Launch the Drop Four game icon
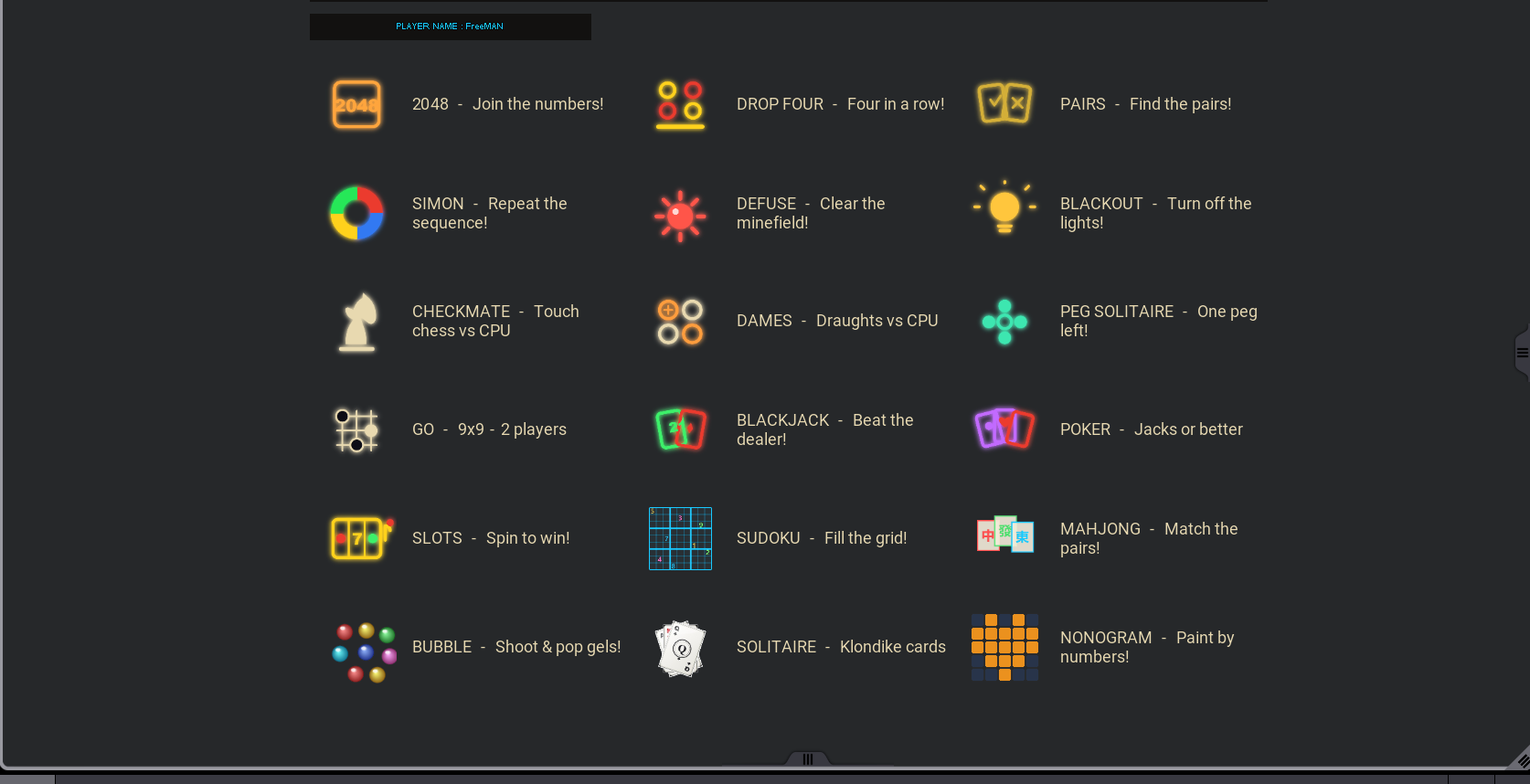Screen dimensions: 1530x784 coord(680,104)
